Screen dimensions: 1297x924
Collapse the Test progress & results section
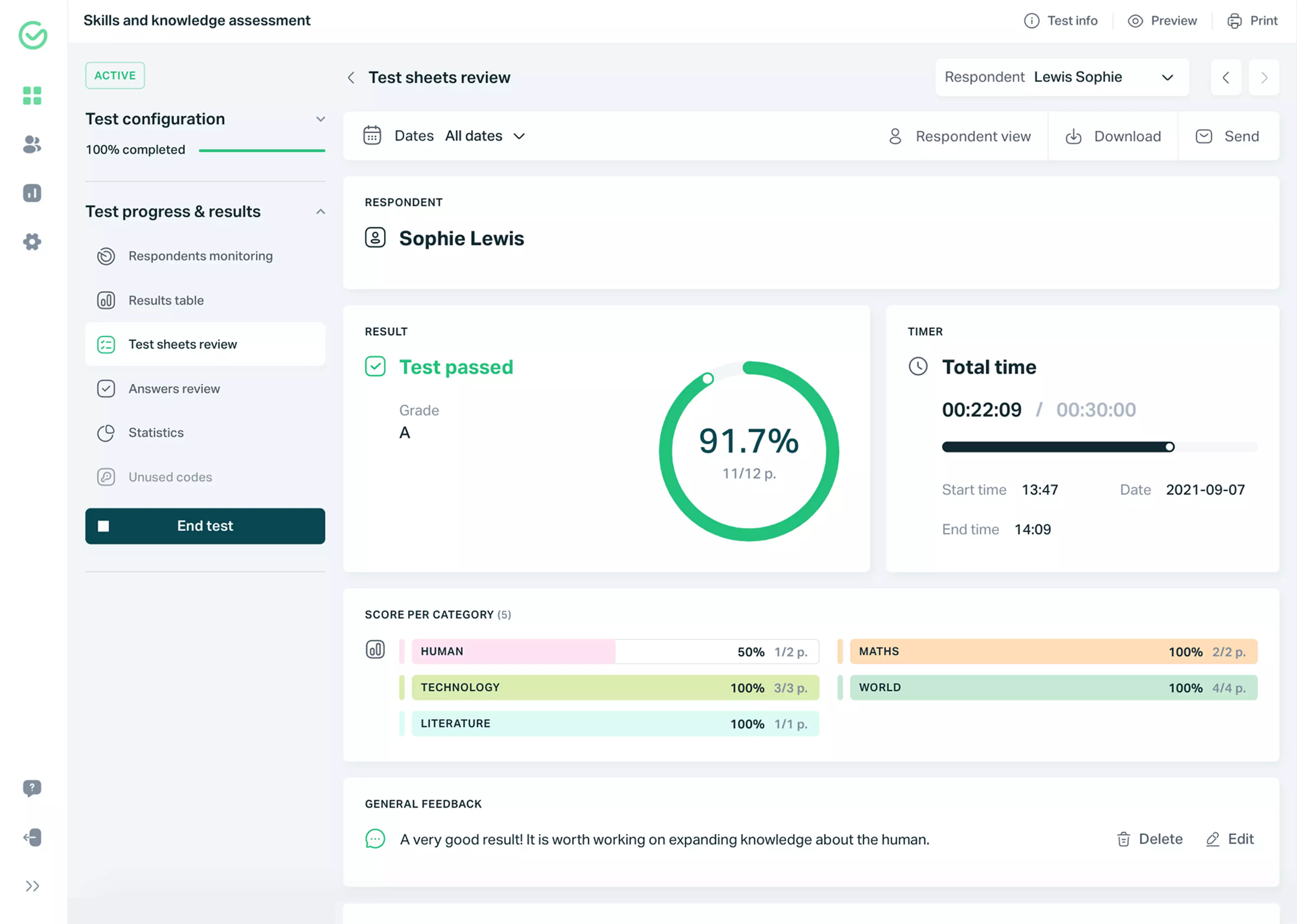[x=321, y=211]
